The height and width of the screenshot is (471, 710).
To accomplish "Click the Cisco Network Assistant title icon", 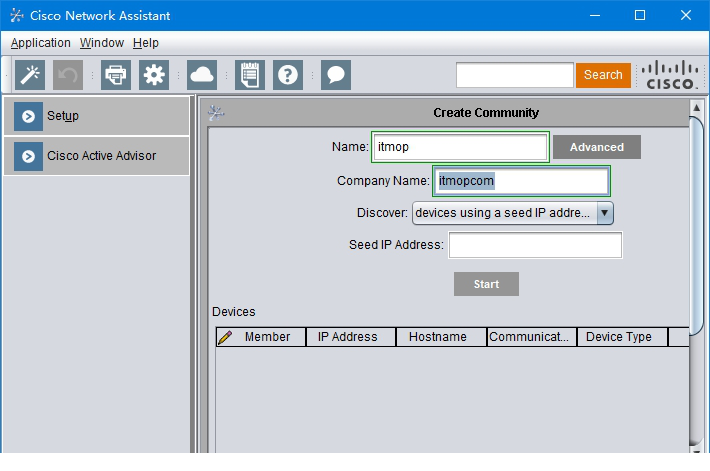I will coord(17,15).
